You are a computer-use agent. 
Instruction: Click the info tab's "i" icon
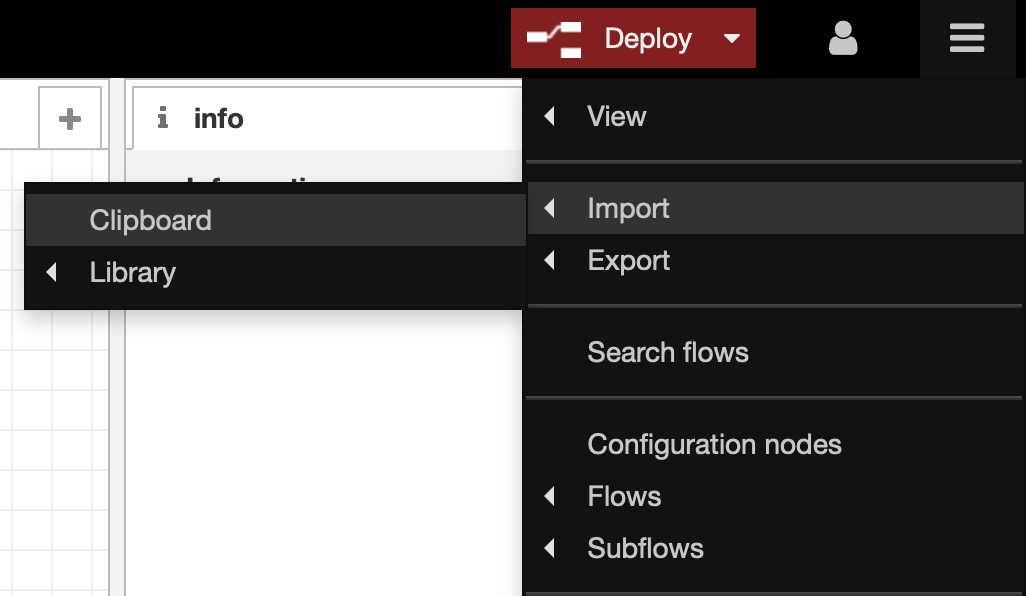pos(163,119)
